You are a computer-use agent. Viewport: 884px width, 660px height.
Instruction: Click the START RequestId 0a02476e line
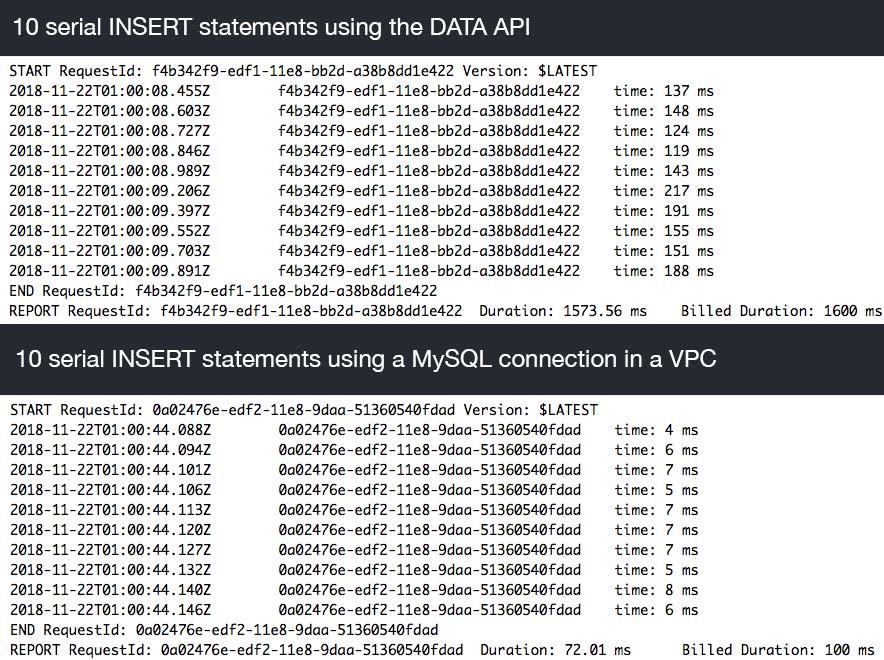[x=304, y=410]
